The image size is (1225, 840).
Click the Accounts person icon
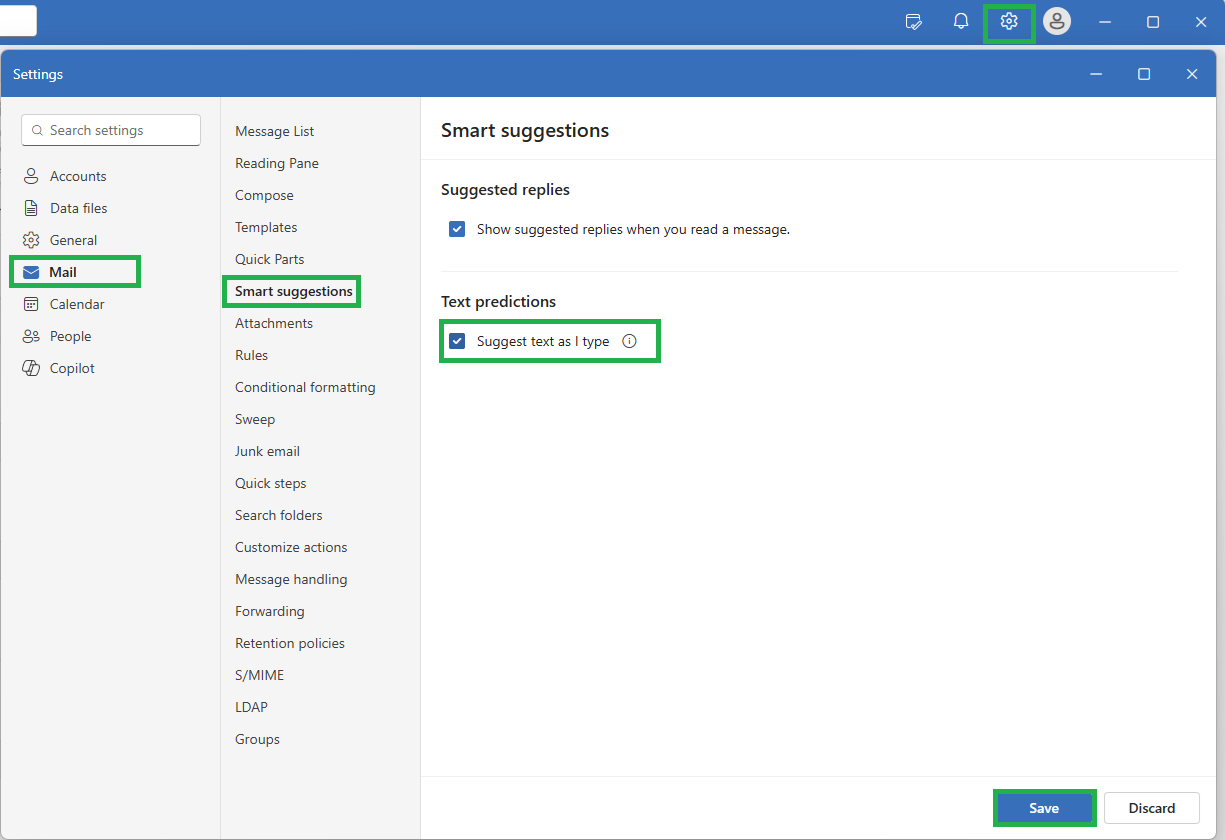[31, 176]
